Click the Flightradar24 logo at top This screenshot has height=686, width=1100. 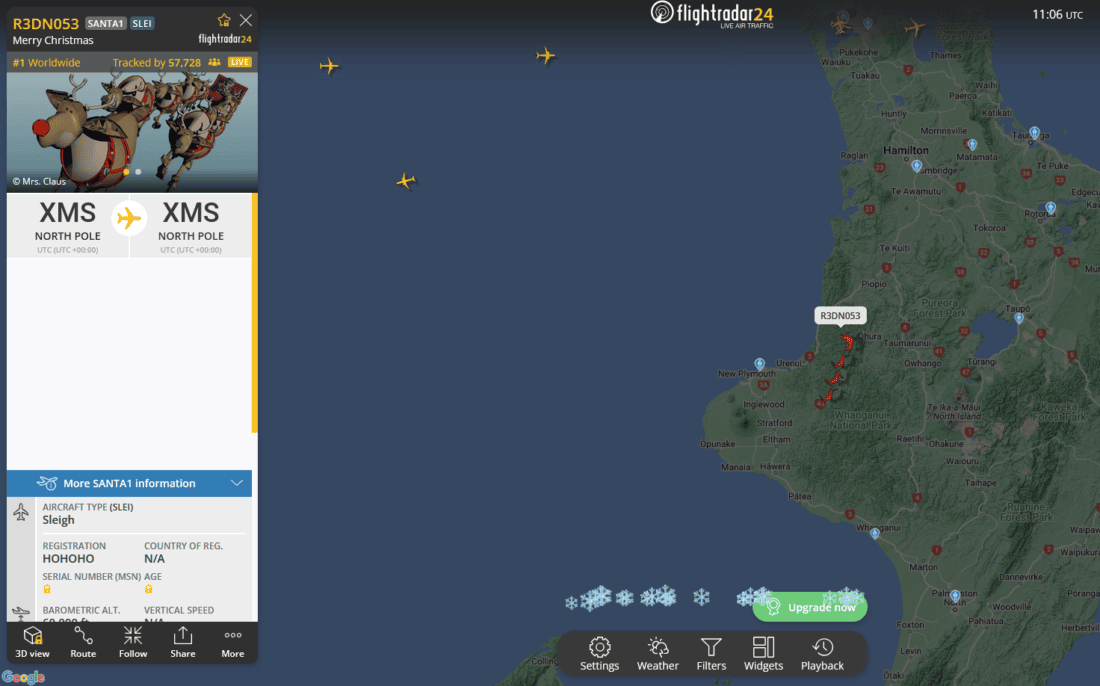712,15
